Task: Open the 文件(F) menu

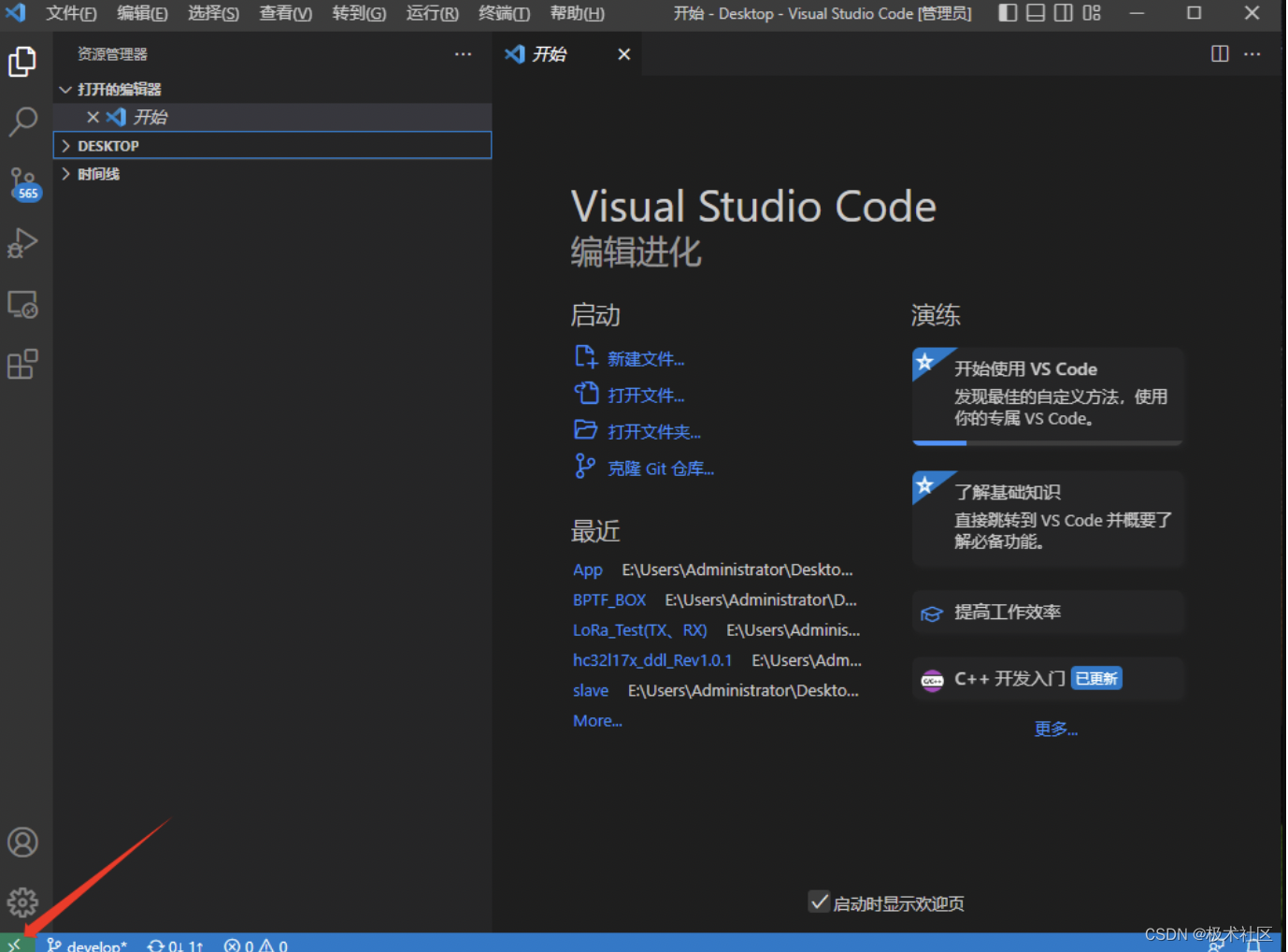Action: click(71, 13)
